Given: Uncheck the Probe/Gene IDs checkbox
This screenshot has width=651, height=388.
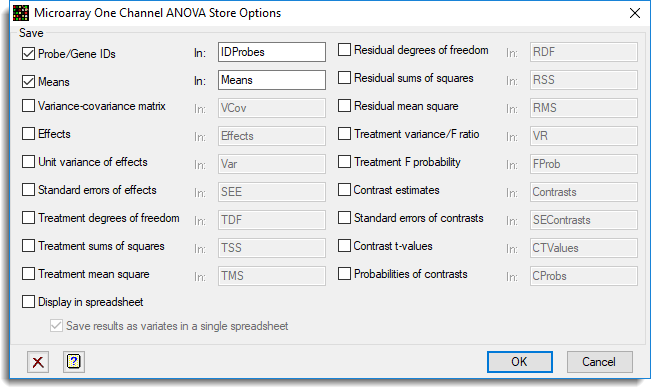Looking at the screenshot, I should (x=28, y=54).
